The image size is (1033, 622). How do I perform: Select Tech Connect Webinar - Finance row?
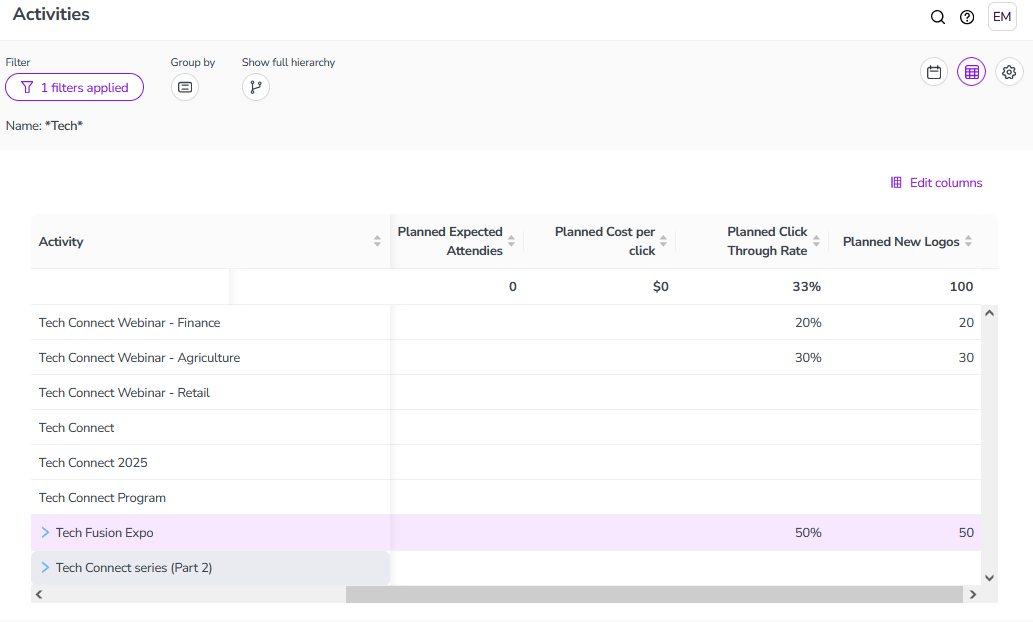point(130,323)
